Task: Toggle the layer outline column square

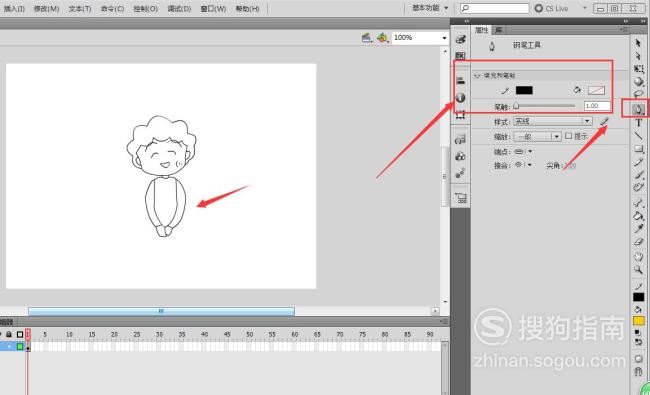Action: tap(19, 334)
